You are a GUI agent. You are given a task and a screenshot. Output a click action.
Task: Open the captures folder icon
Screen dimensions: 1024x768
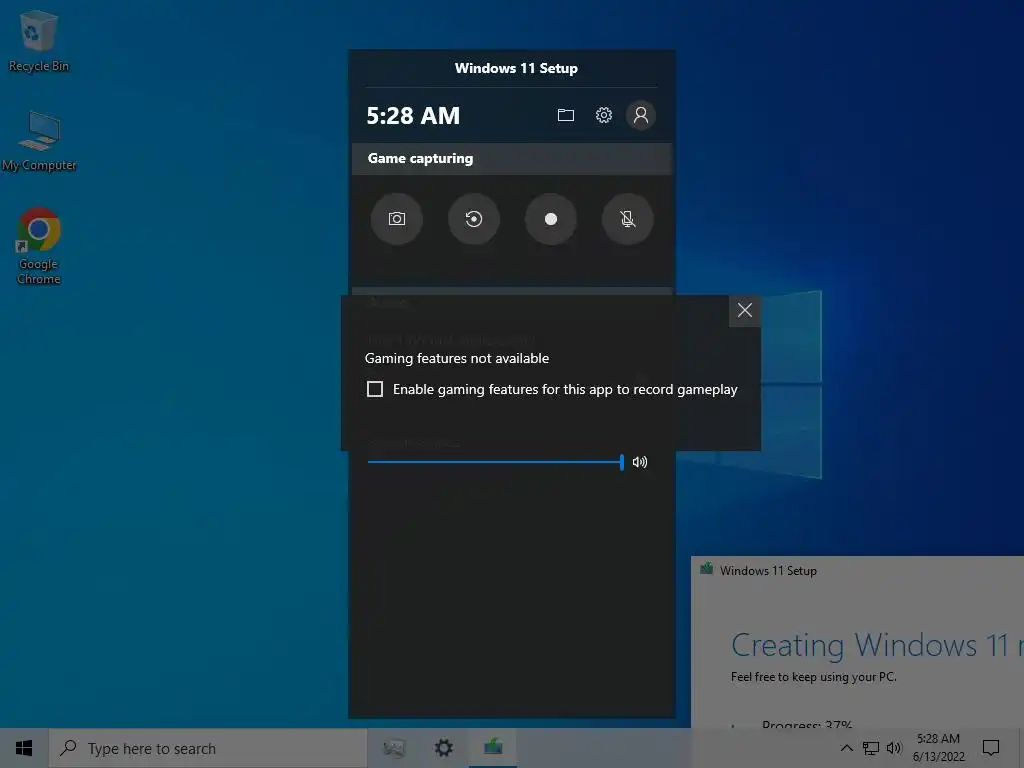click(566, 116)
